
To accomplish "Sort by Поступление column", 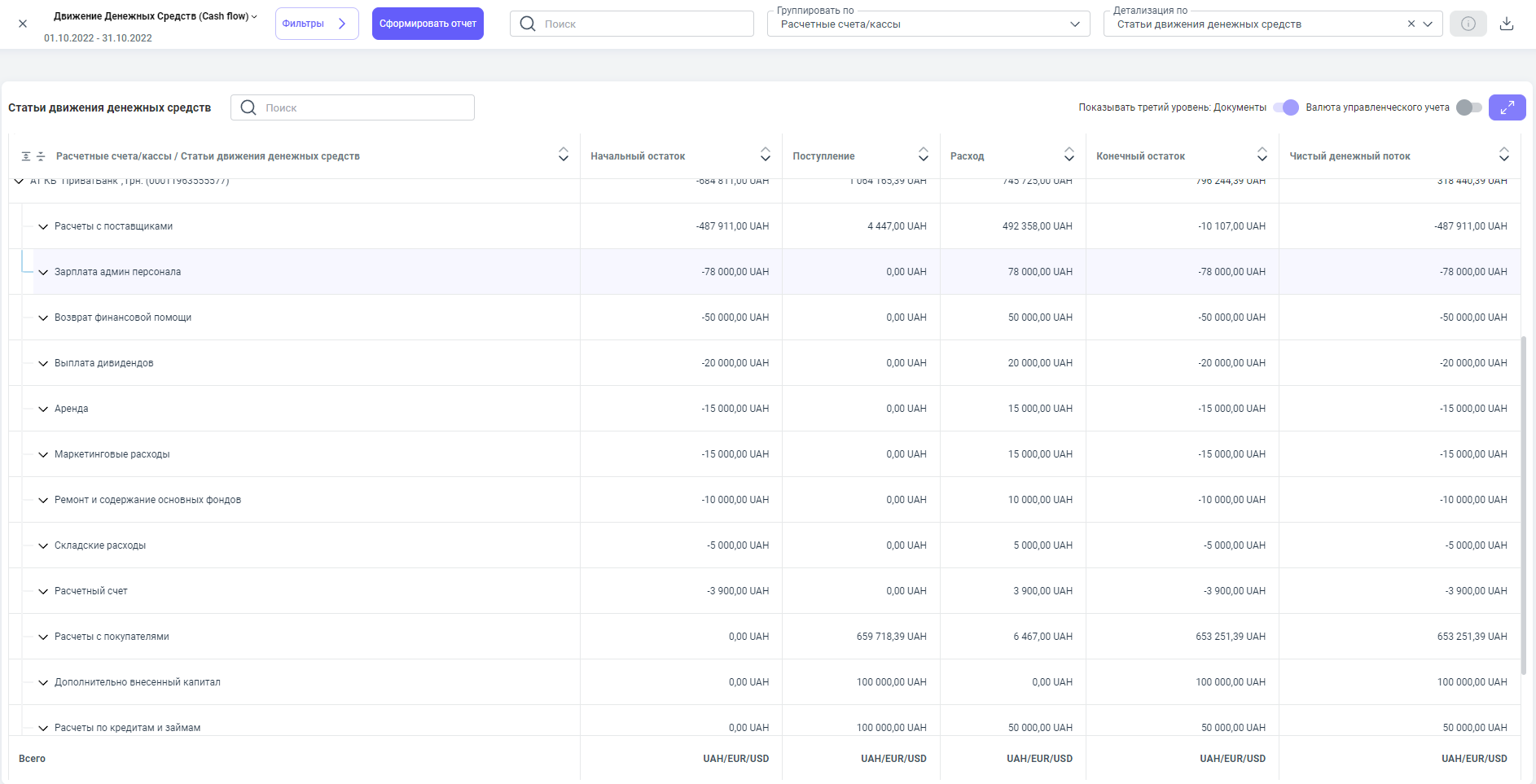I will 923,155.
